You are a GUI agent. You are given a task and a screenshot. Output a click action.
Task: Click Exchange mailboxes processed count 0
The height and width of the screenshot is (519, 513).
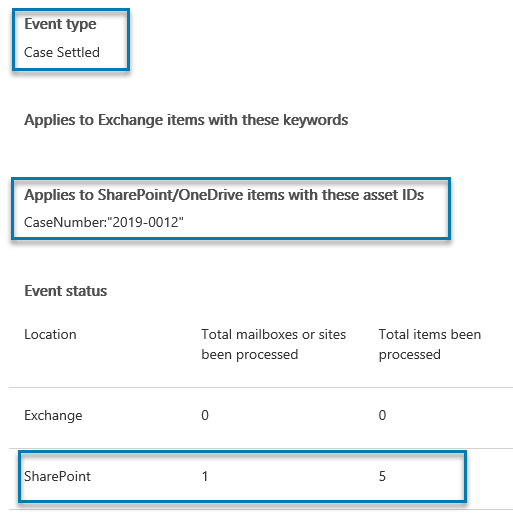click(x=205, y=415)
